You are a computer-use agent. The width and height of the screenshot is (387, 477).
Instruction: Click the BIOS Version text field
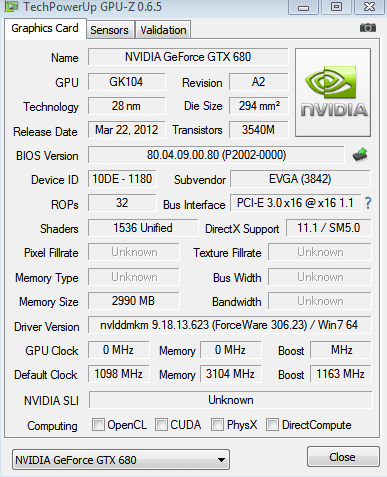[x=216, y=155]
